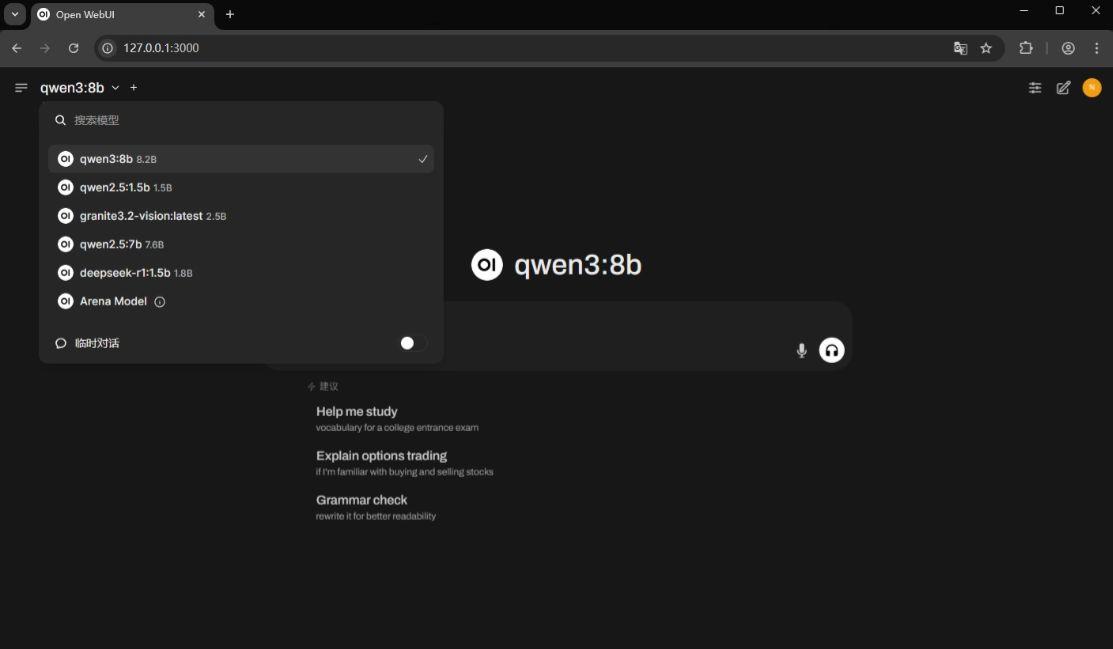Select qwen2.5:1.5b from model list
1113x649 pixels.
(115, 187)
